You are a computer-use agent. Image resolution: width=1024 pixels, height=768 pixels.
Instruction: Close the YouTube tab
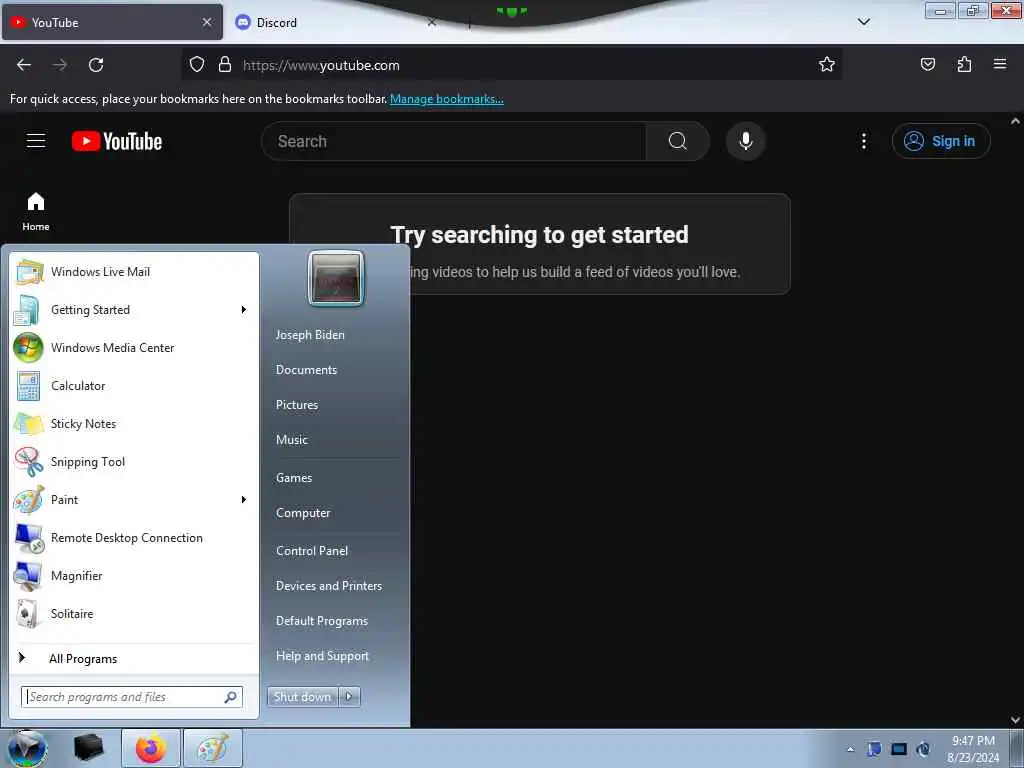point(206,22)
